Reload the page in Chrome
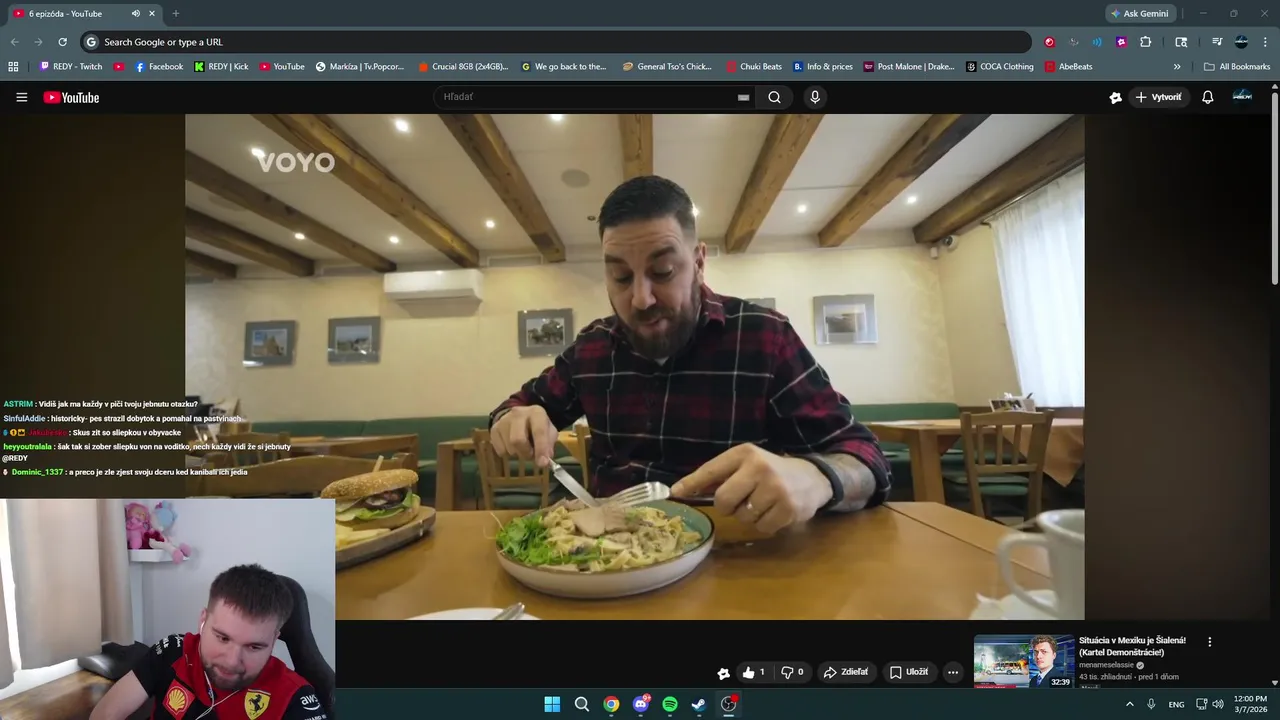This screenshot has width=1280, height=720. pos(62,42)
